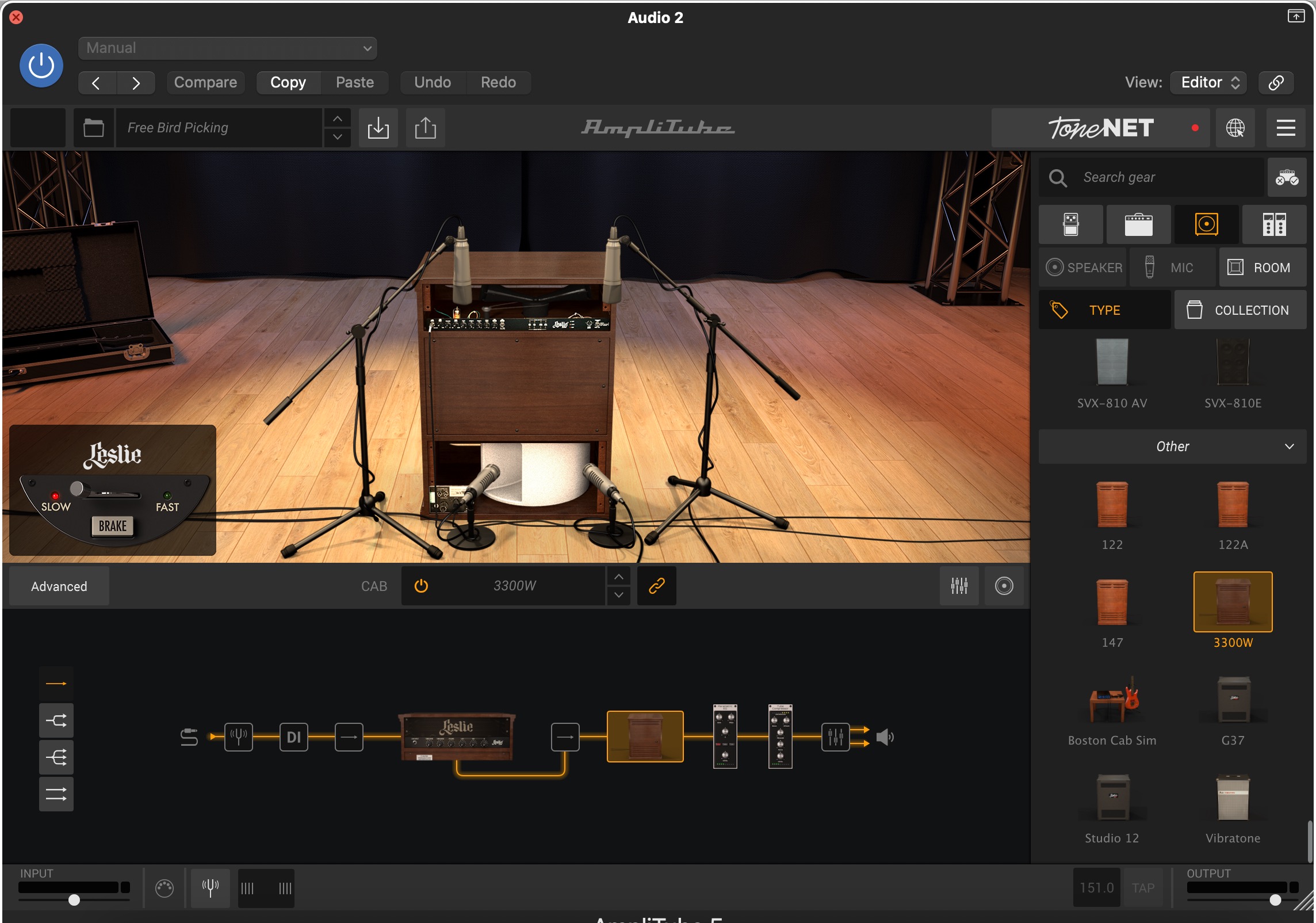Go to next preset arrow
This screenshot has height=923, width=1316.
[136, 83]
